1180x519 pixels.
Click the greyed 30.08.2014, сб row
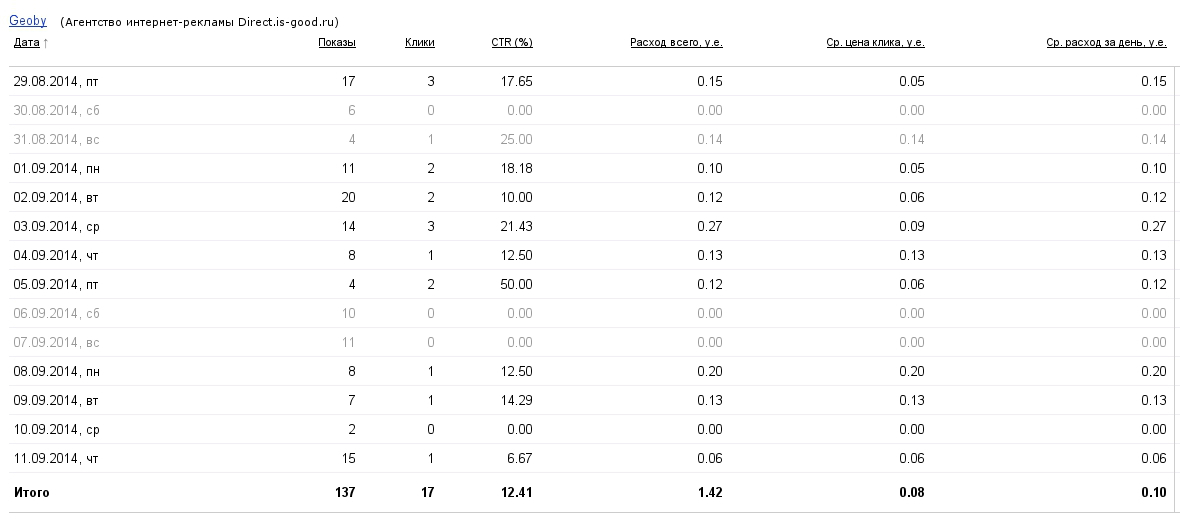coord(56,110)
